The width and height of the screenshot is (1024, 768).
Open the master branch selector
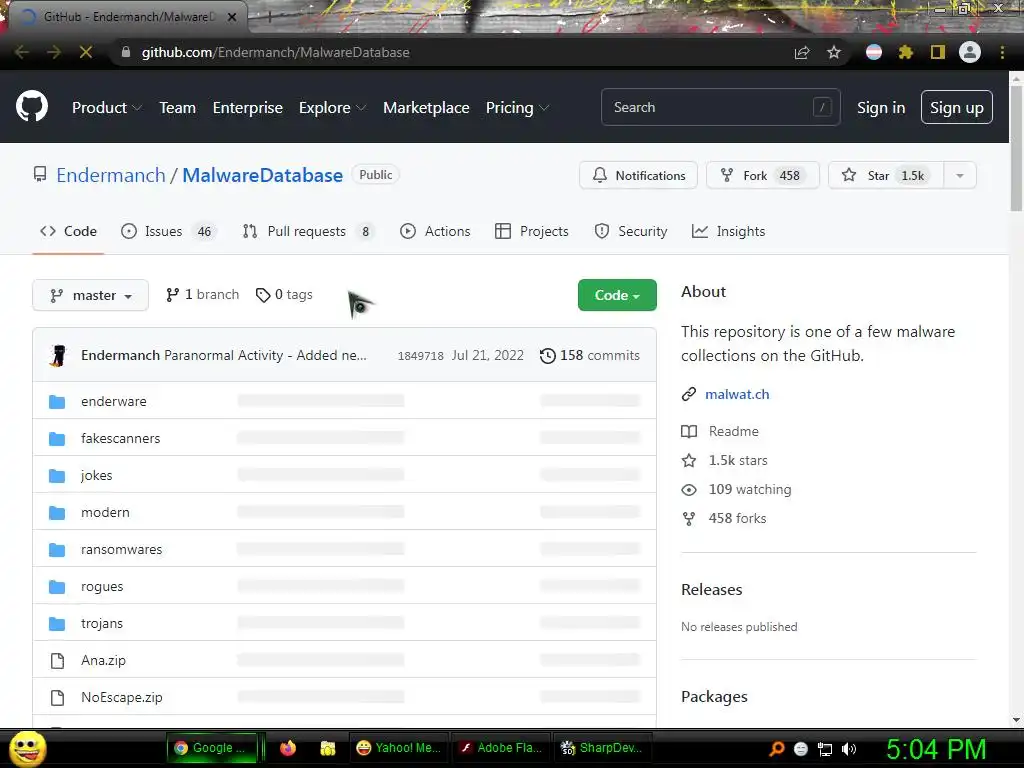(x=90, y=295)
